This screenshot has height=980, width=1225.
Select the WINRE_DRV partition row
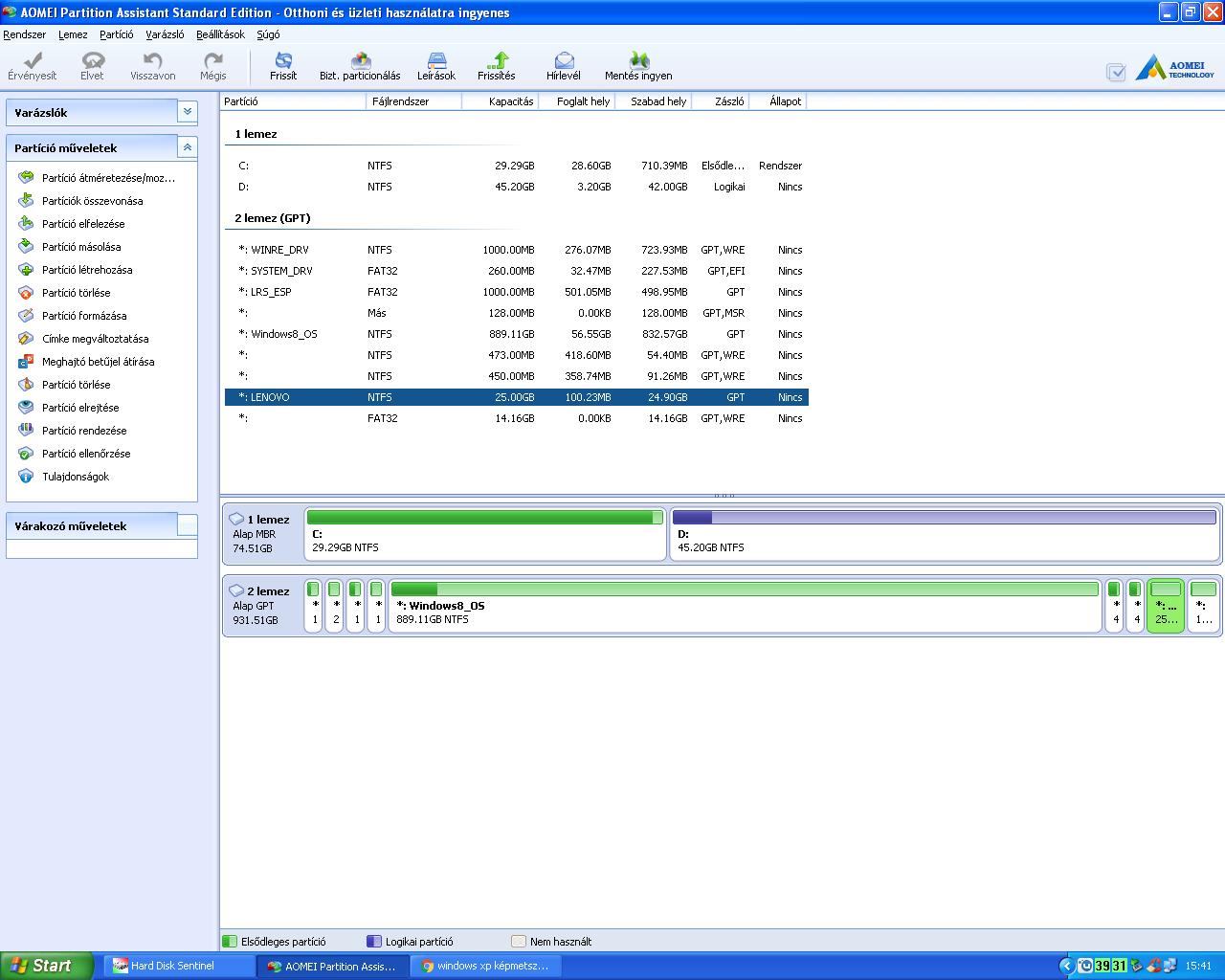click(517, 250)
